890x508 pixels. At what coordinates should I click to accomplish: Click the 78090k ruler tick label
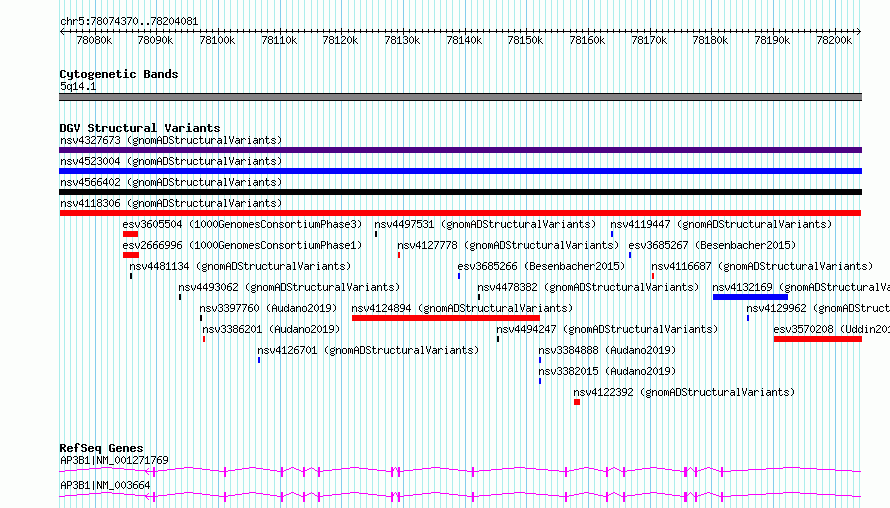tap(155, 40)
